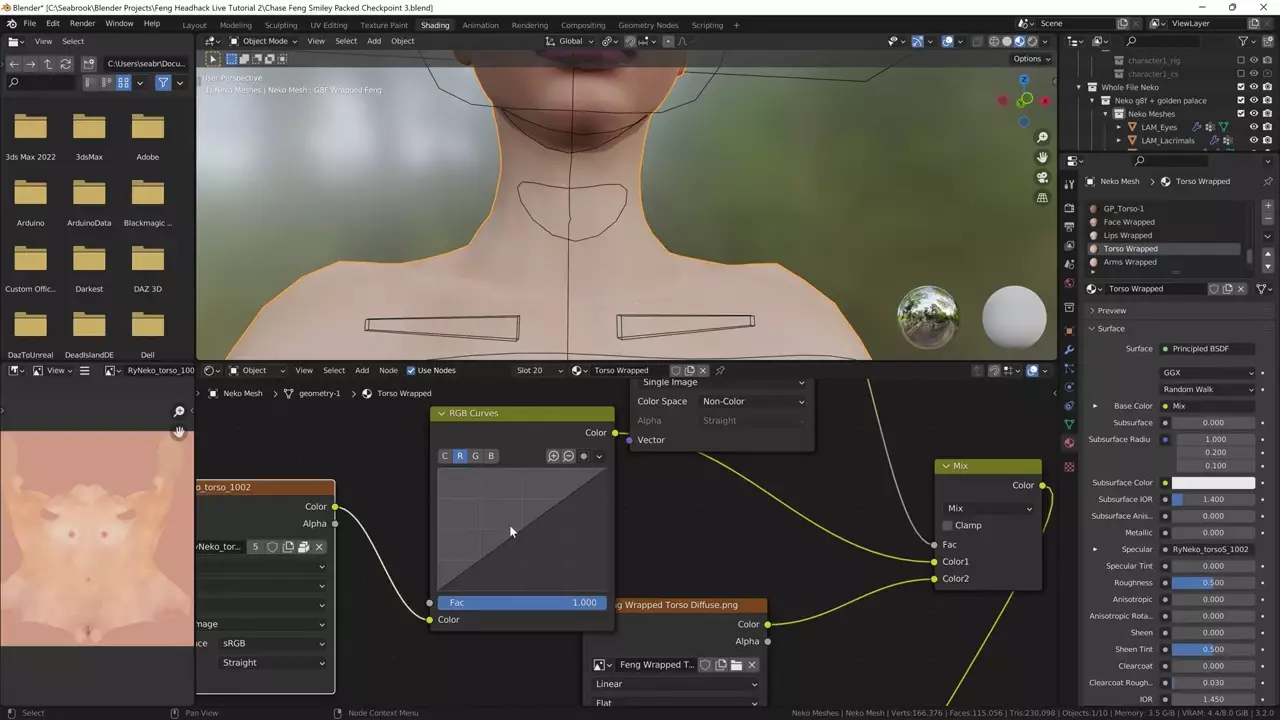Open the Render menu
The image size is (1280, 720).
click(x=82, y=23)
